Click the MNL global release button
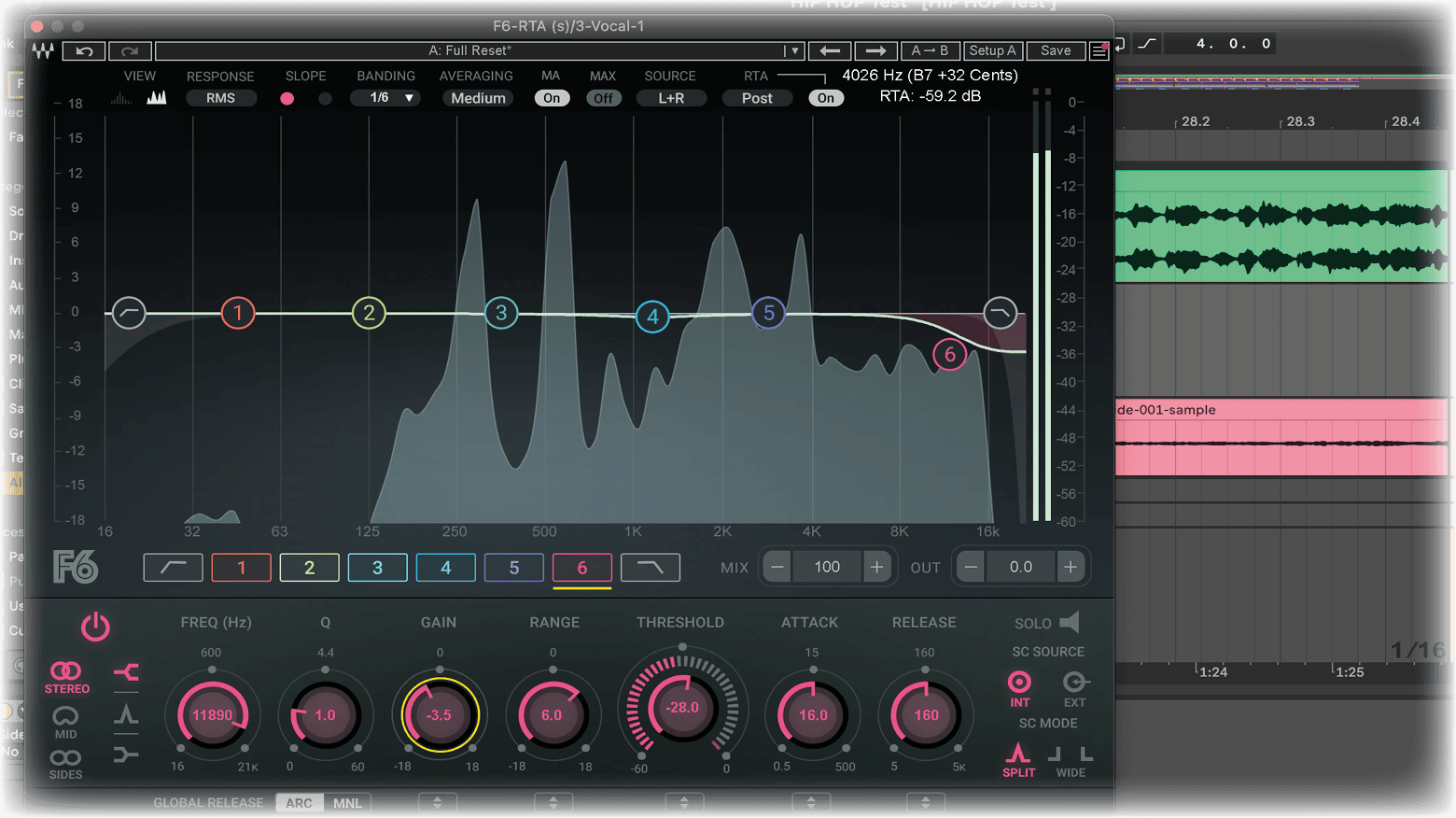 tap(347, 803)
